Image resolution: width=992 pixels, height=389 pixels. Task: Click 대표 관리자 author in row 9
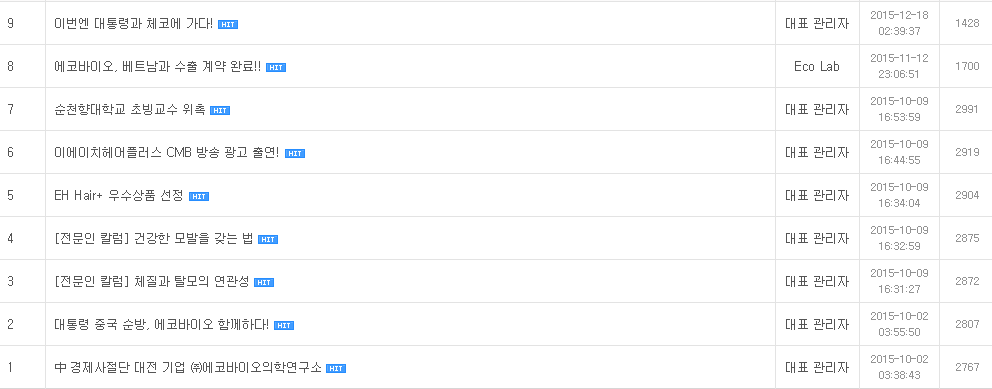[817, 23]
